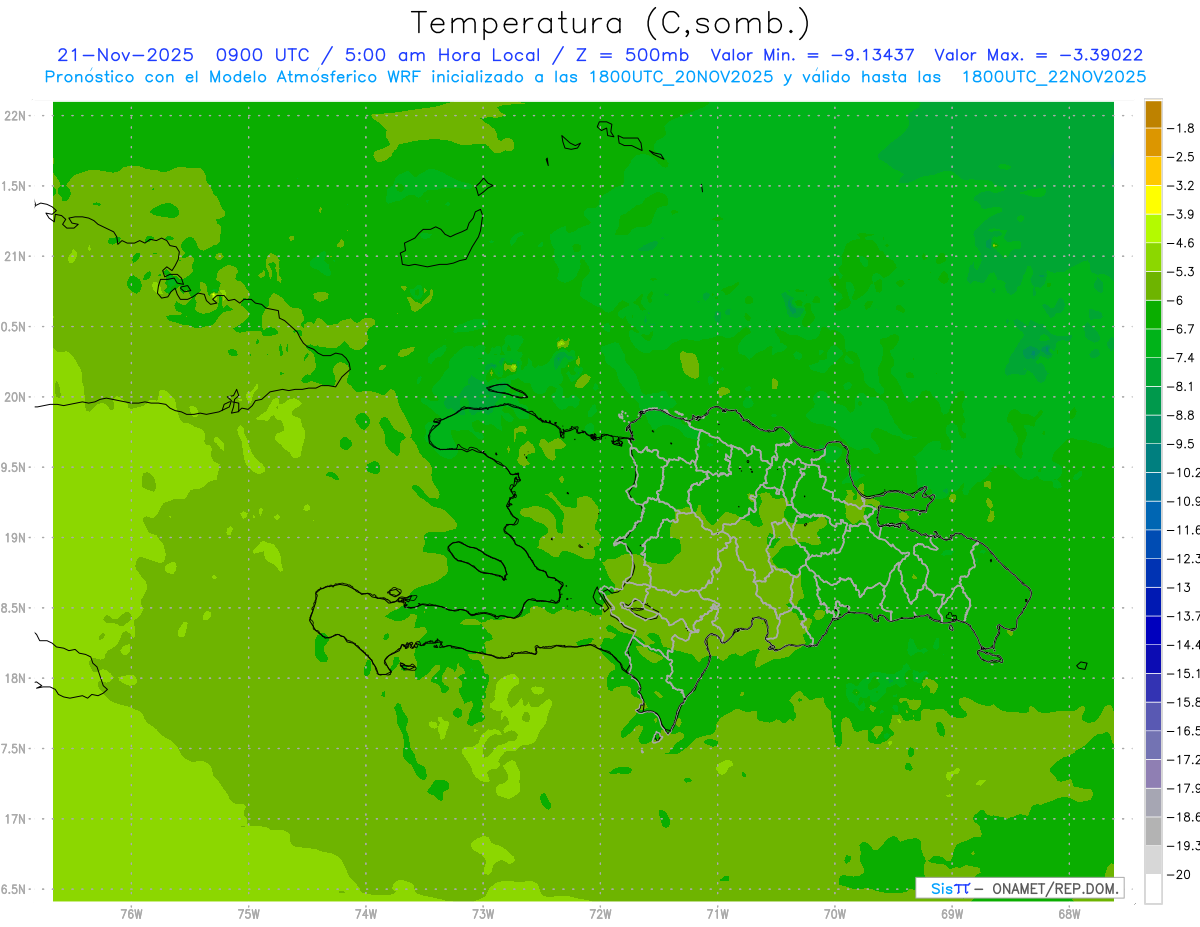
Task: Click the "72W" longitude label
Action: 600,914
